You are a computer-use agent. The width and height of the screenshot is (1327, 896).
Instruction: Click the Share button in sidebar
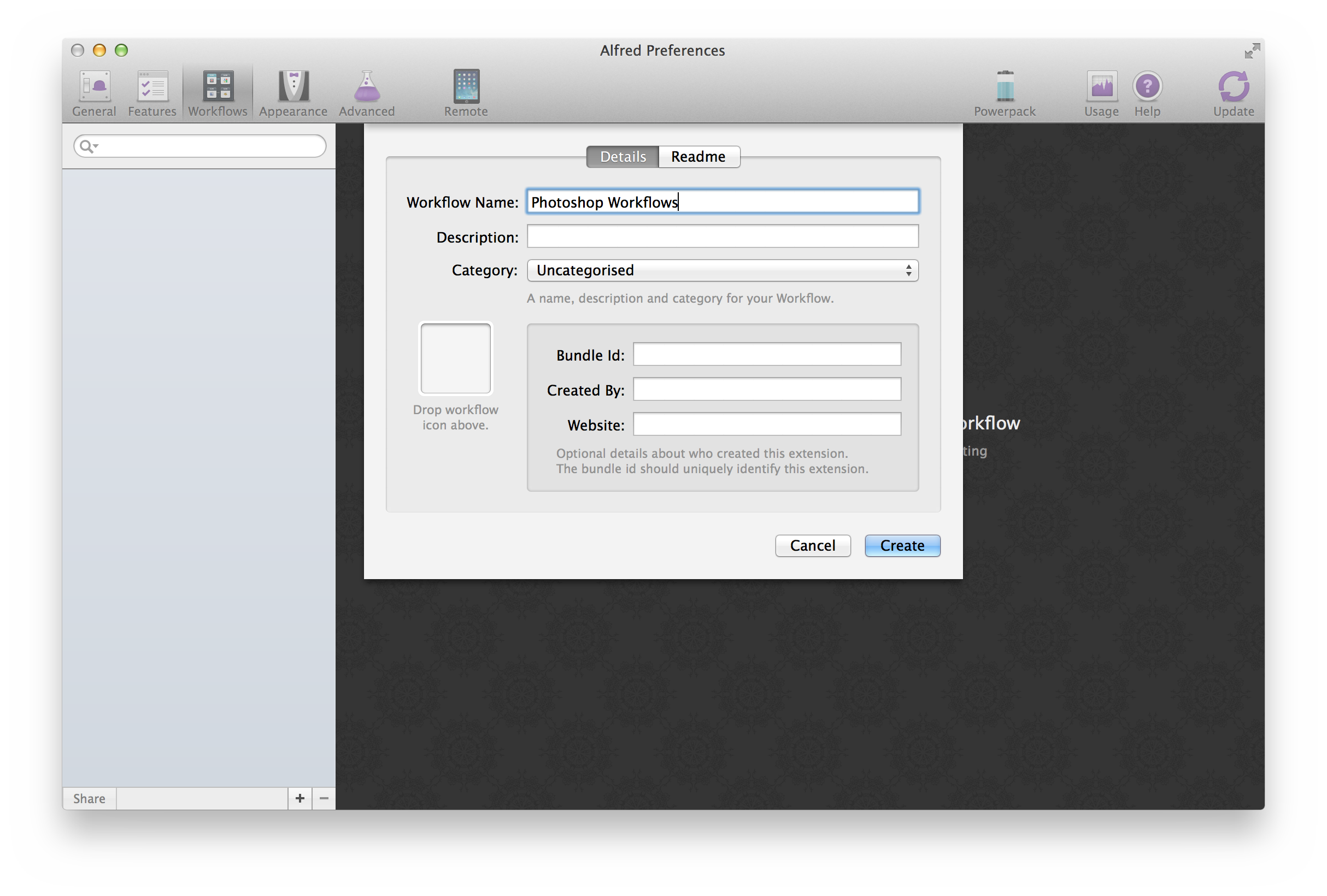pos(89,798)
